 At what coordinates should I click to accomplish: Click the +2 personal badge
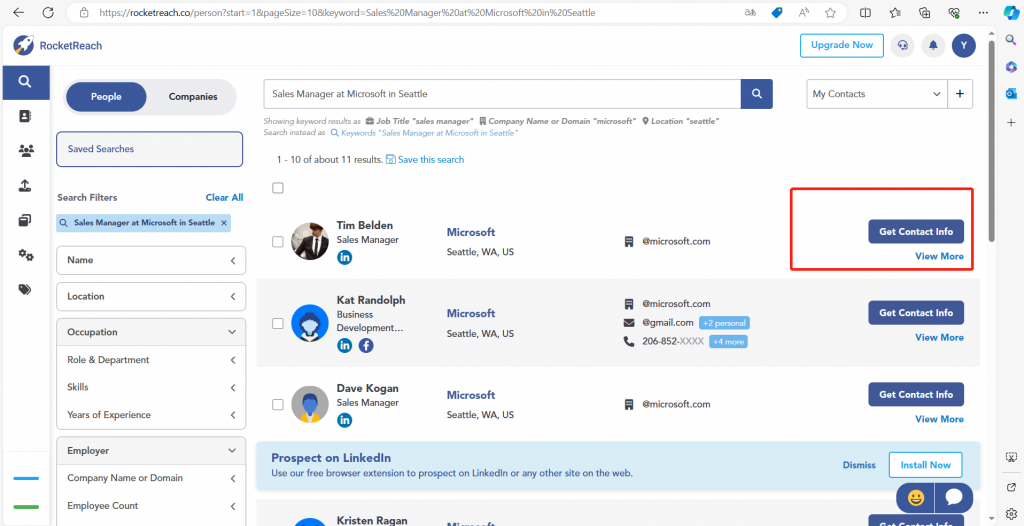[x=724, y=323]
